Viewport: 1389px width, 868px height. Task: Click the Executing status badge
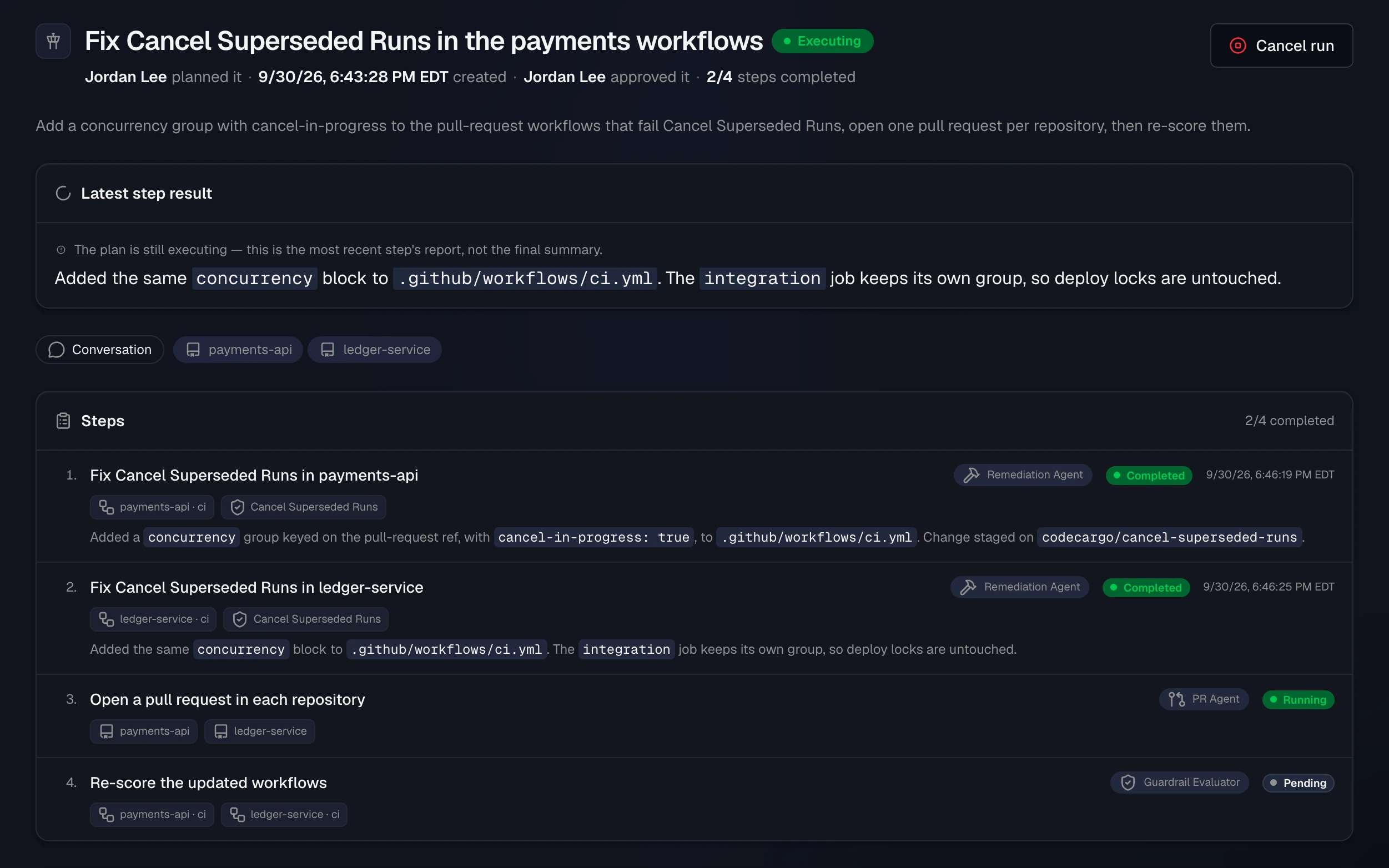[822, 41]
